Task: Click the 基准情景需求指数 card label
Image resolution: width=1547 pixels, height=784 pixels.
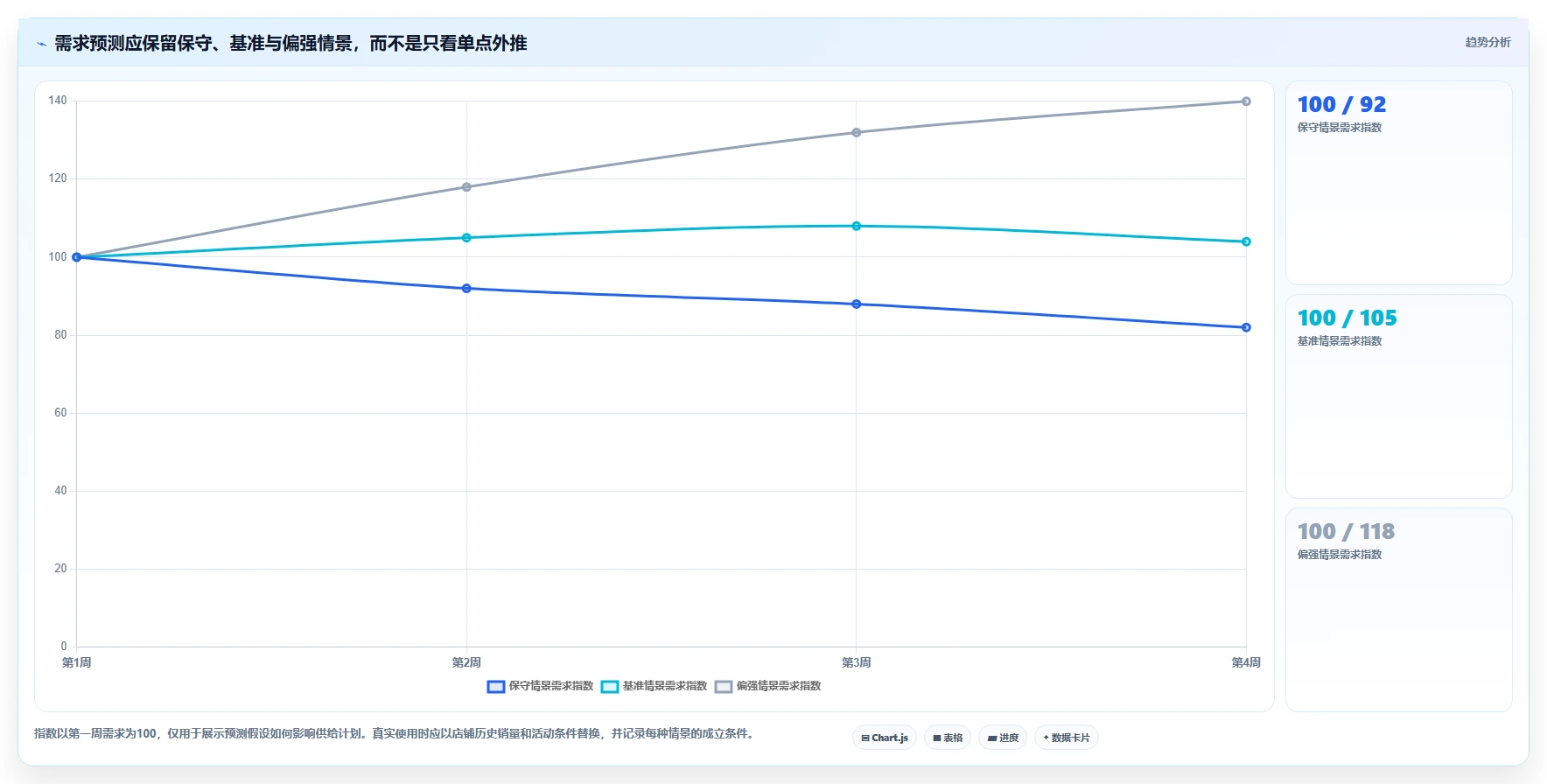Action: click(1340, 341)
